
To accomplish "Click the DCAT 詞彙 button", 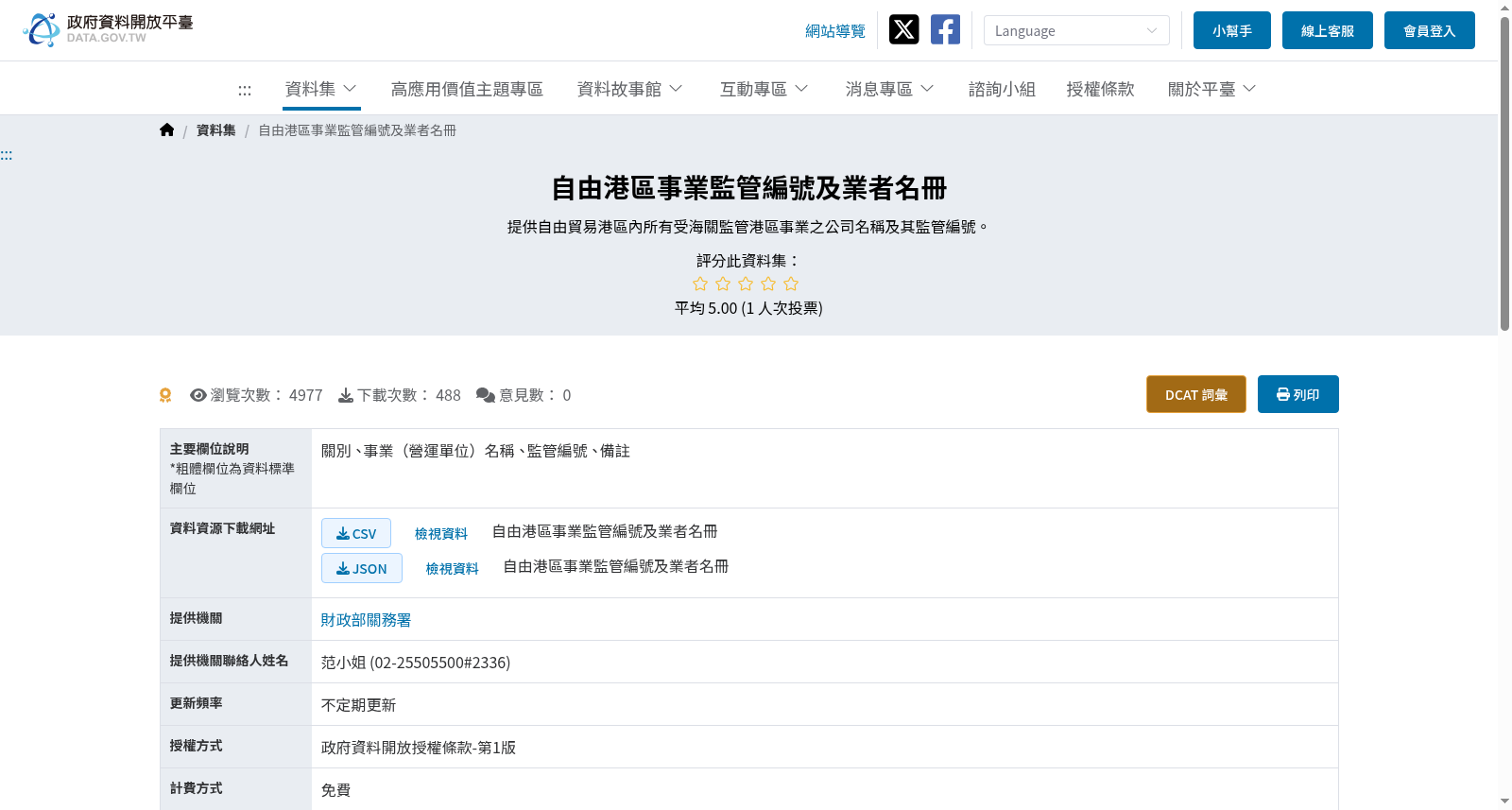I will click(x=1196, y=394).
